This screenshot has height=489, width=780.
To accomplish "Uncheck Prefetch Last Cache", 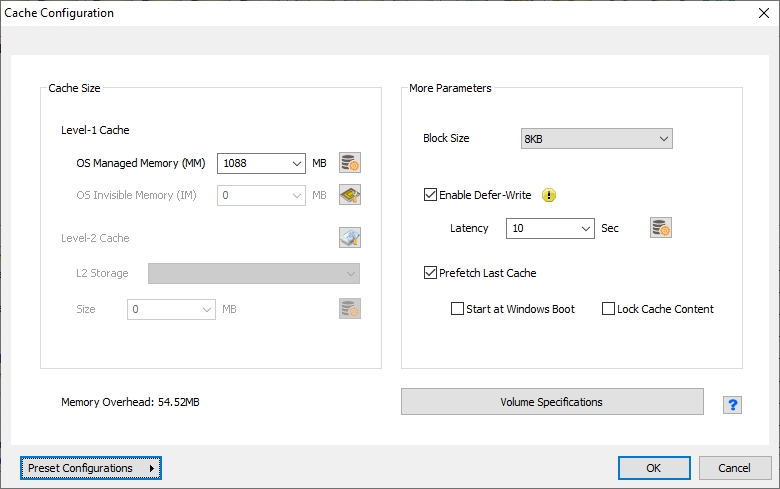I will click(430, 273).
